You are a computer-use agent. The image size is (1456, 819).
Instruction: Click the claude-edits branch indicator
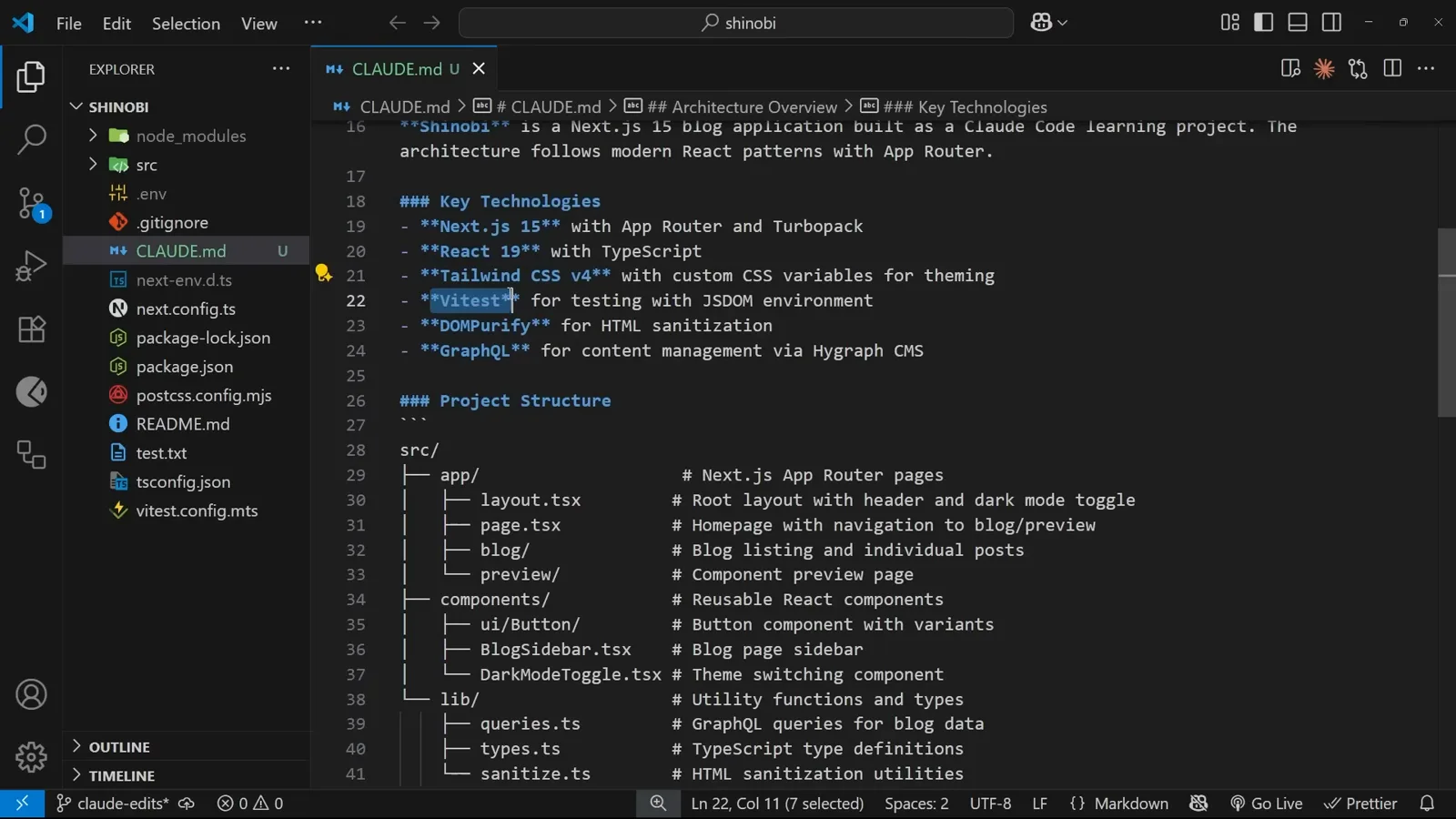pos(113,804)
